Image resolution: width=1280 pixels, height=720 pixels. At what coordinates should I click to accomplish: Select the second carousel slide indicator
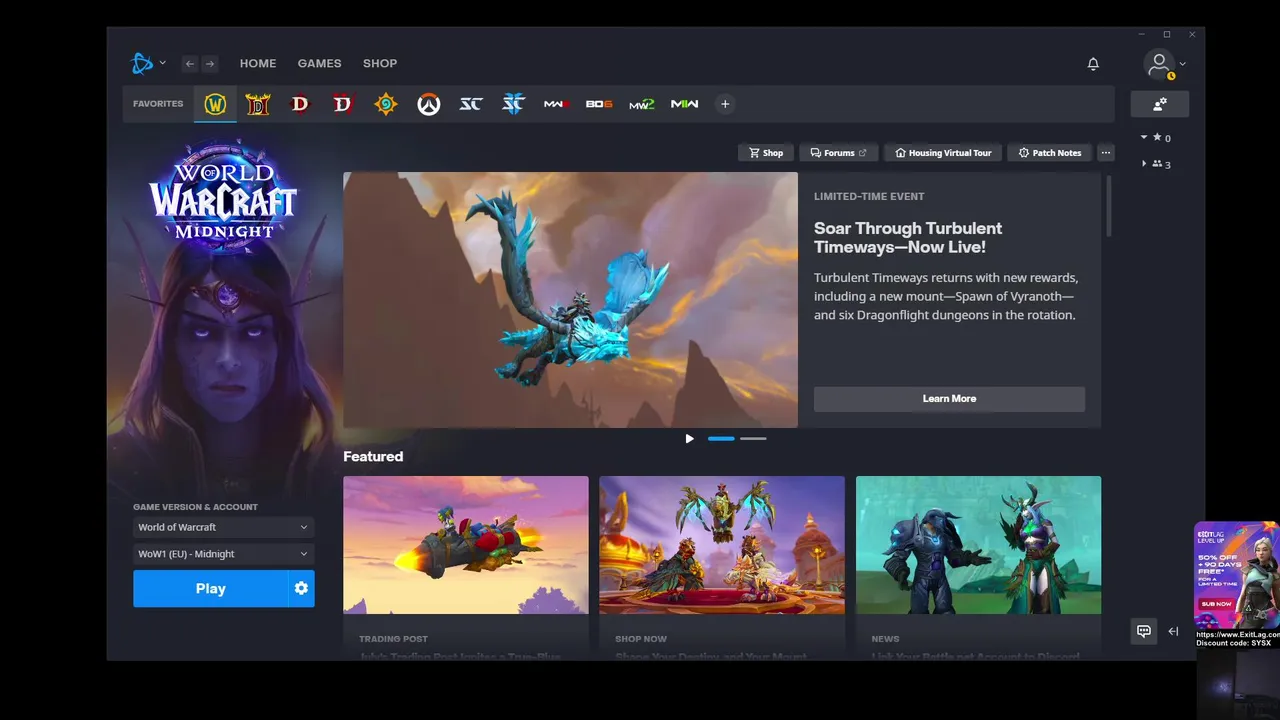[x=753, y=439]
